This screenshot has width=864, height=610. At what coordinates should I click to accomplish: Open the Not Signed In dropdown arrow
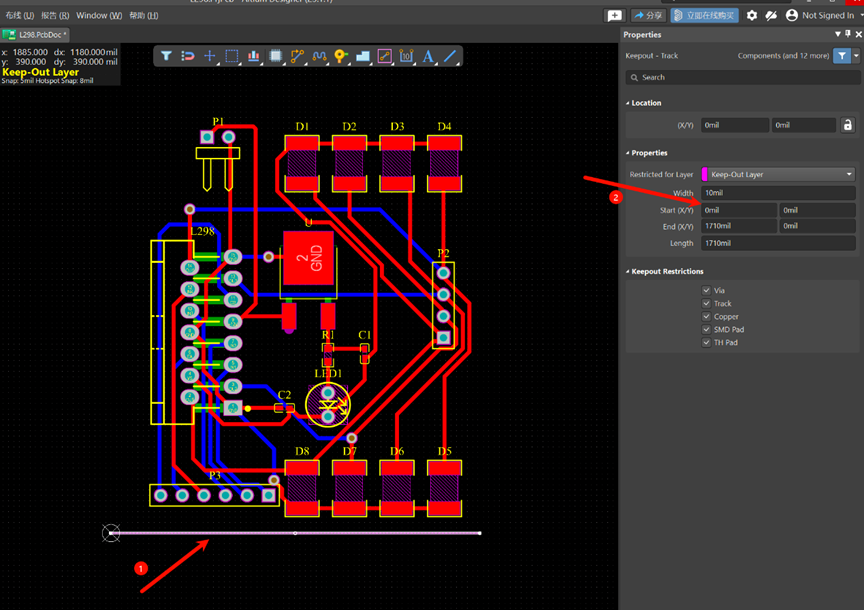pos(861,15)
